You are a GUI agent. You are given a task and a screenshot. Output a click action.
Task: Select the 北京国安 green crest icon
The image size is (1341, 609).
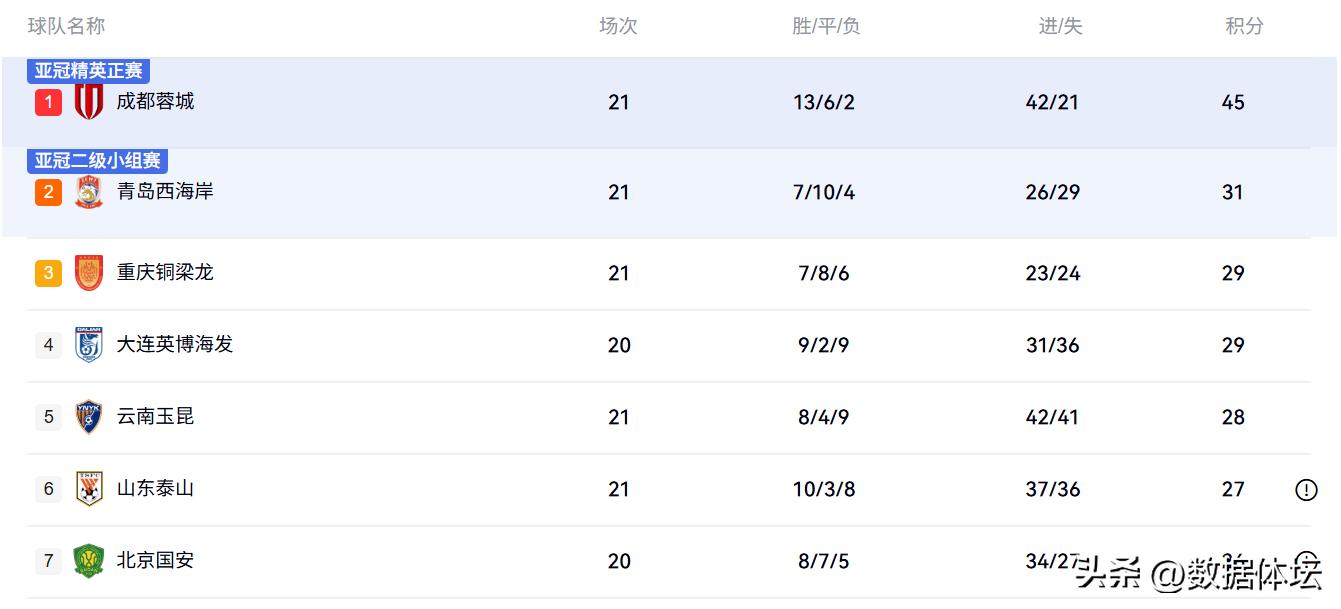click(x=89, y=561)
